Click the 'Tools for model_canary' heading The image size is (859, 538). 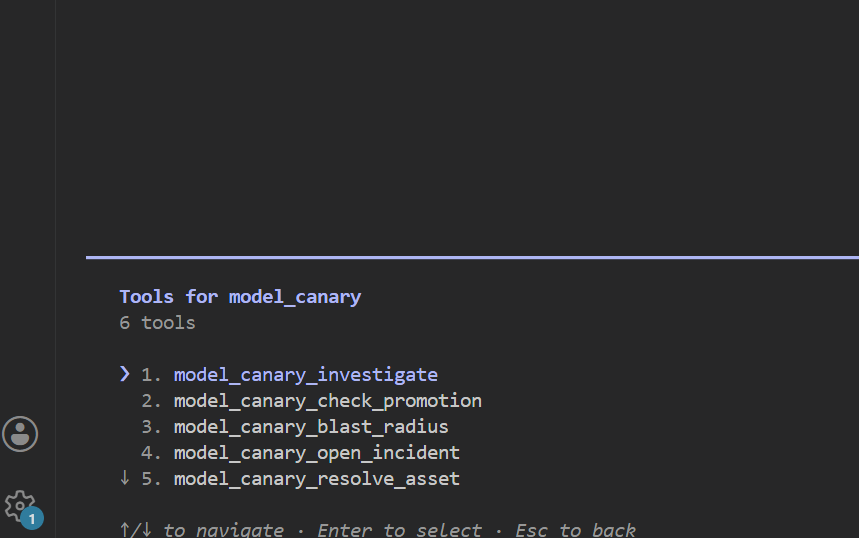(x=240, y=297)
